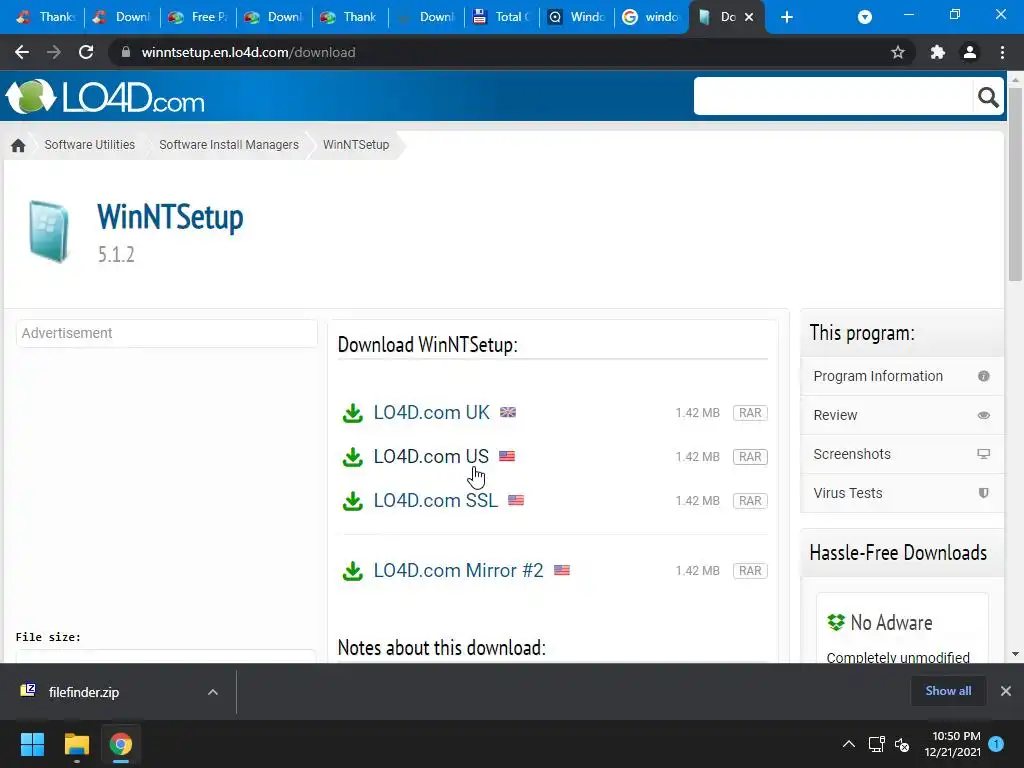This screenshot has height=768, width=1024.
Task: Open the Chrome extensions puzzle icon
Action: [x=937, y=52]
